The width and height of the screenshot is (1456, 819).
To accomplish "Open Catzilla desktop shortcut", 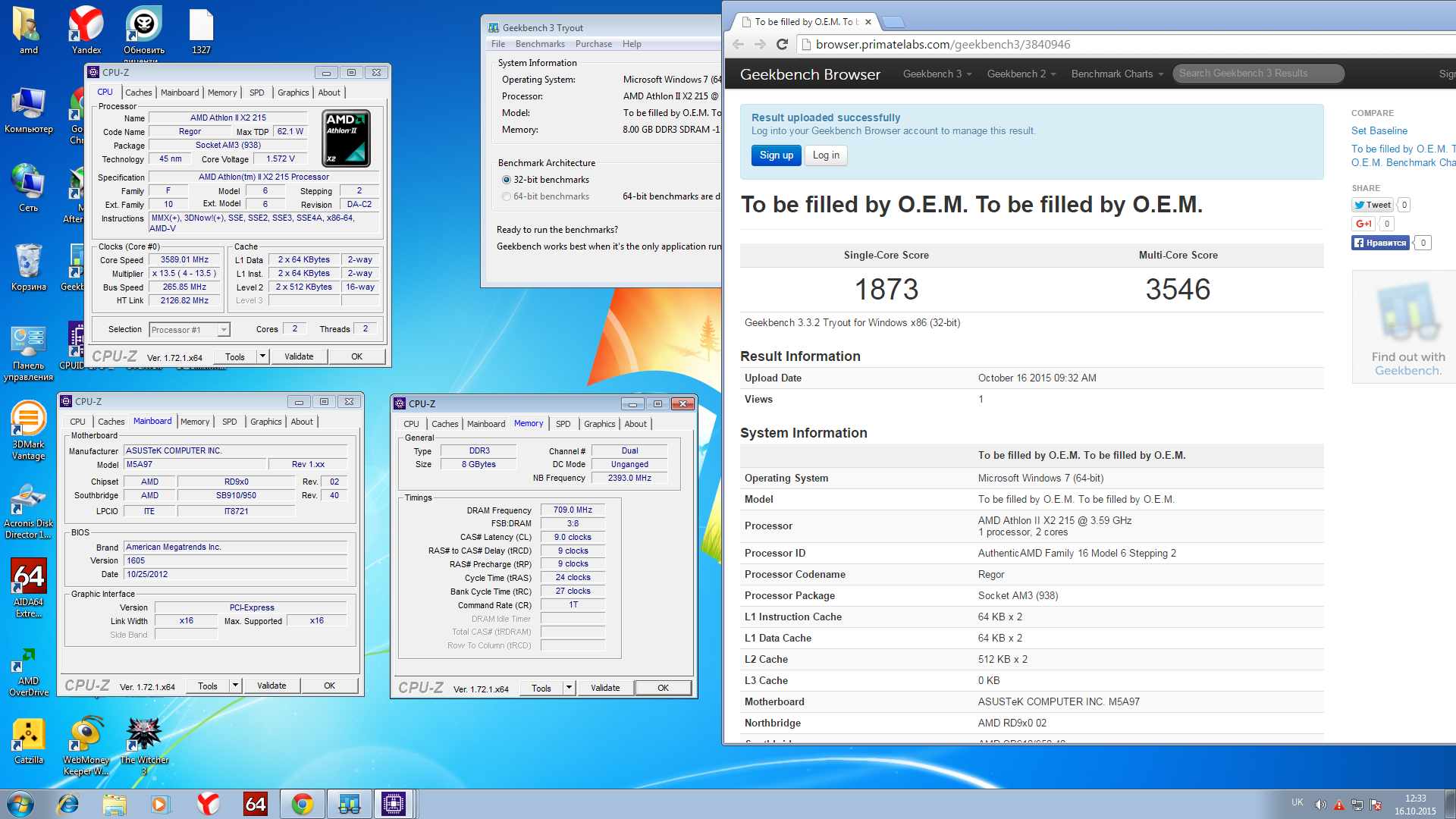I will pyautogui.click(x=29, y=742).
